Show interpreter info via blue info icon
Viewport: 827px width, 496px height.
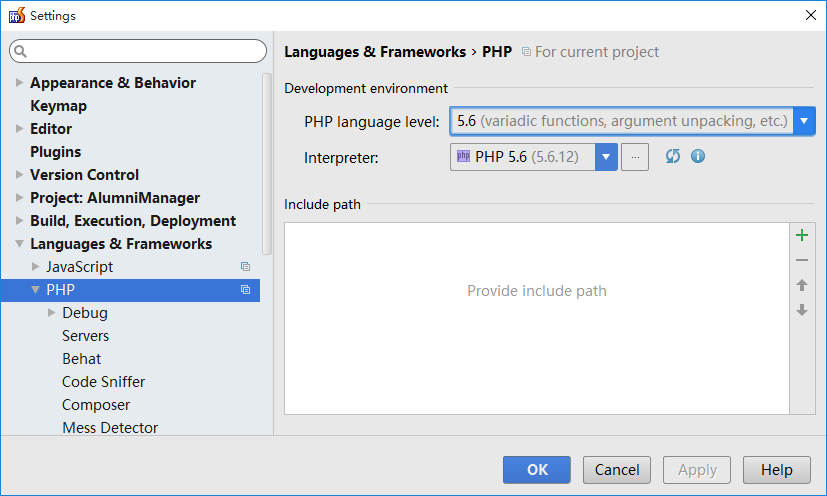pos(698,156)
